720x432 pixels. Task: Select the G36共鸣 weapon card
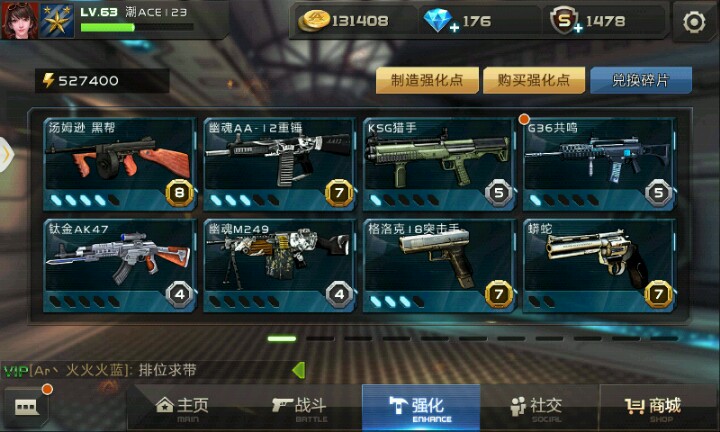point(599,164)
